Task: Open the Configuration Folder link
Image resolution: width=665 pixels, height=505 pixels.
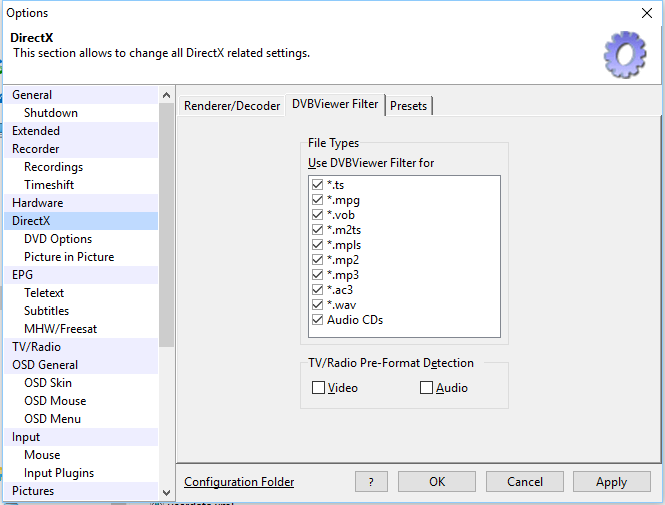Action: pos(239,482)
